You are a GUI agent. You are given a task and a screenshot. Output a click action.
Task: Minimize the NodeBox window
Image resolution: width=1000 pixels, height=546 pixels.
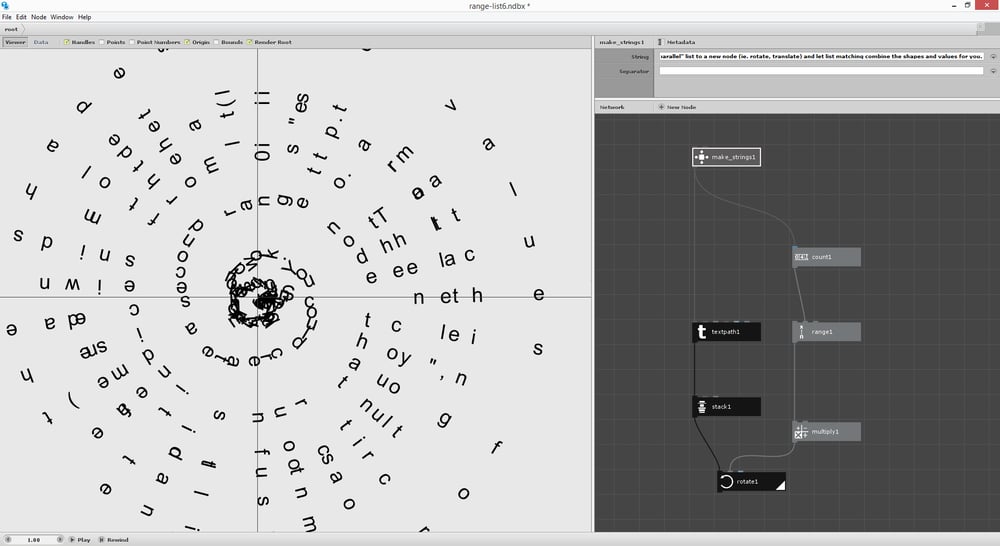[954, 6]
